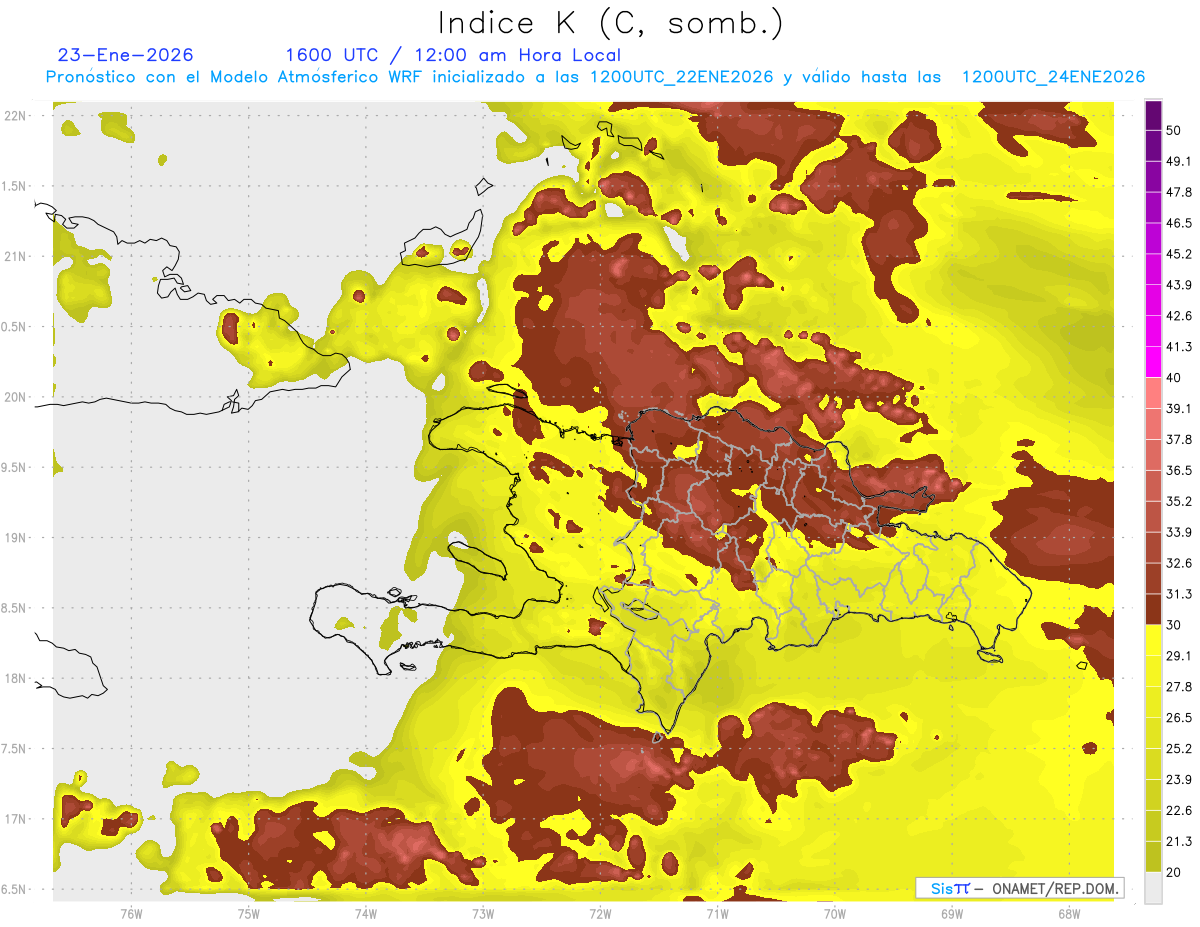Image resolution: width=1200 pixels, height=927 pixels.
Task: Click the color bar value '22.6'
Action: click(x=1178, y=811)
